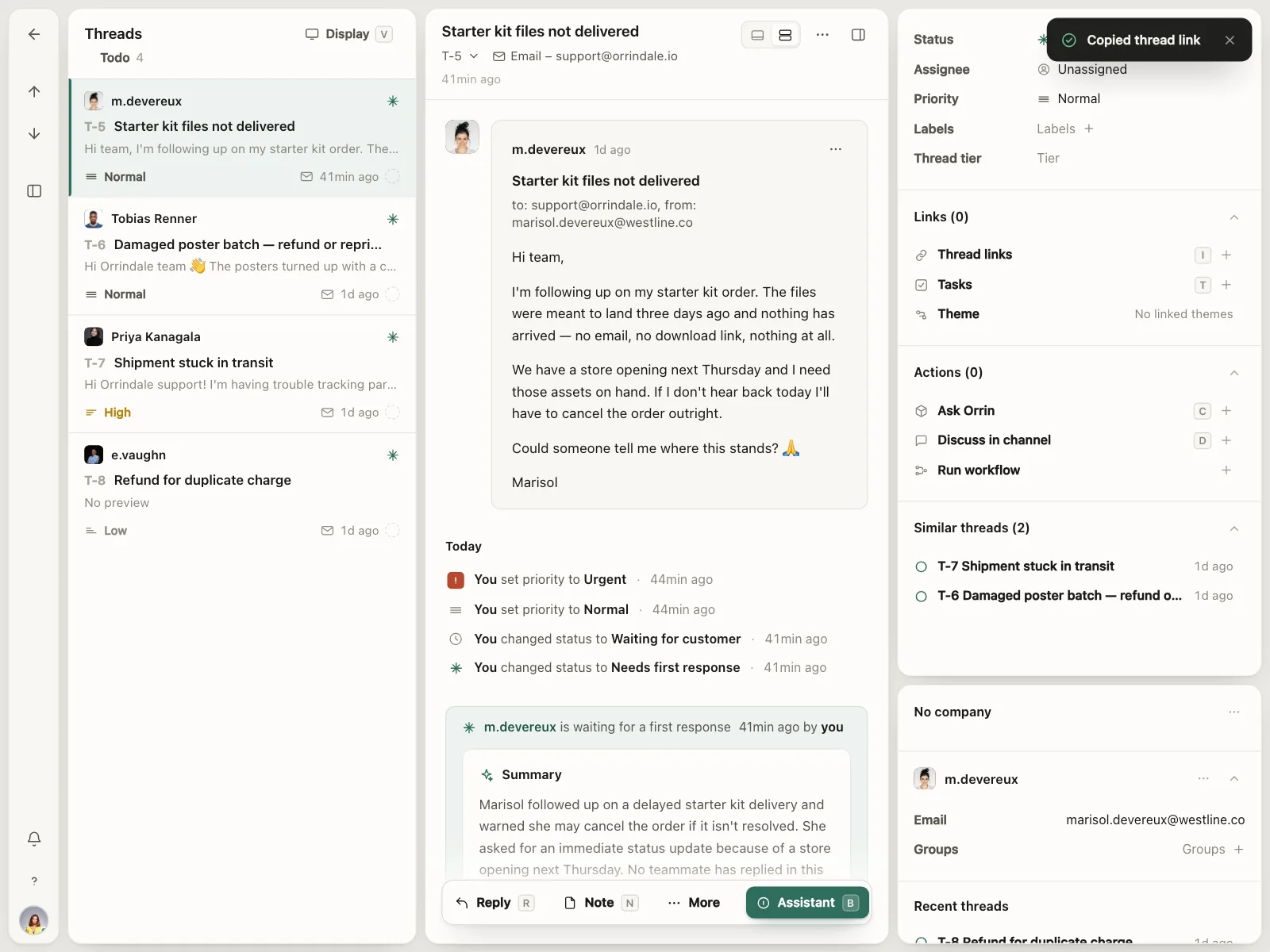
Task: Open Display options button
Action: click(x=349, y=34)
